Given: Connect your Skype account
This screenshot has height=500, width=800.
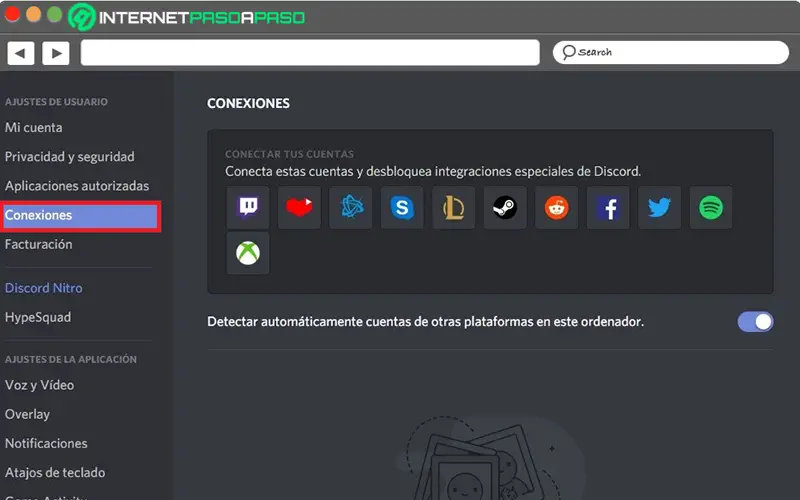Looking at the screenshot, I should tap(402, 207).
